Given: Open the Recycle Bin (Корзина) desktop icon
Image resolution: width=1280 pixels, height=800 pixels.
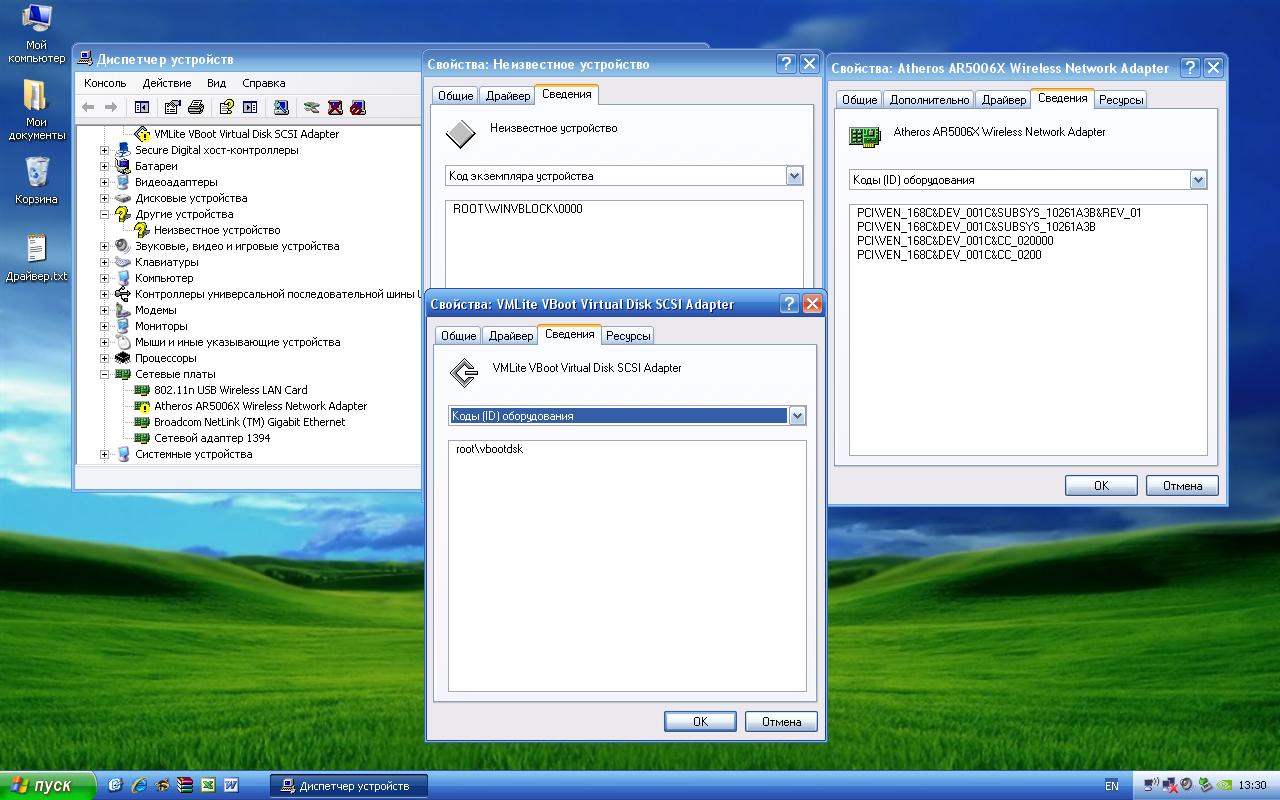Looking at the screenshot, I should 36,180.
